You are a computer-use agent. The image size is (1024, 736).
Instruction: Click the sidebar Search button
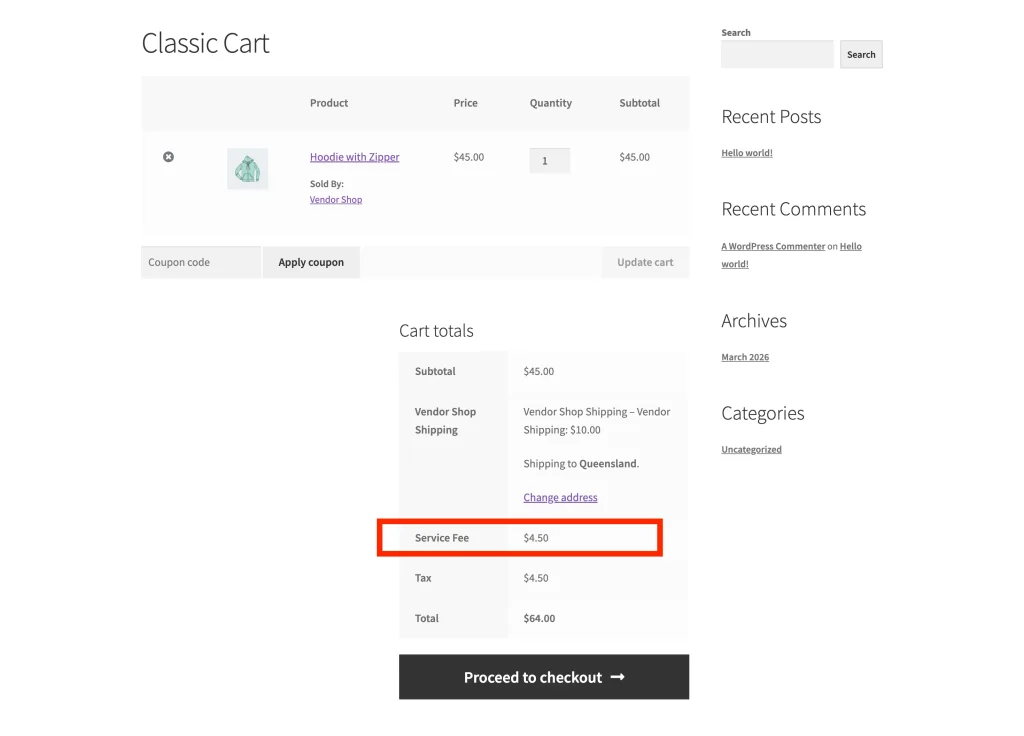coord(861,54)
